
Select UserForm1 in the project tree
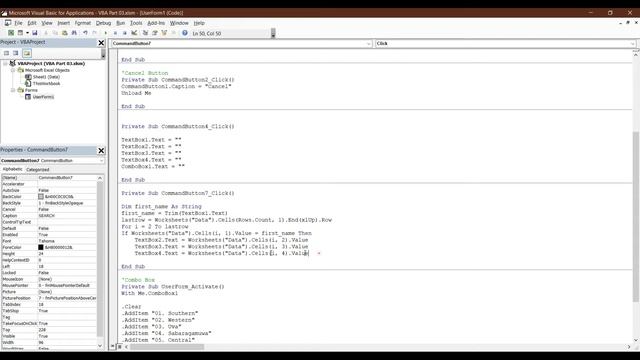(x=43, y=97)
